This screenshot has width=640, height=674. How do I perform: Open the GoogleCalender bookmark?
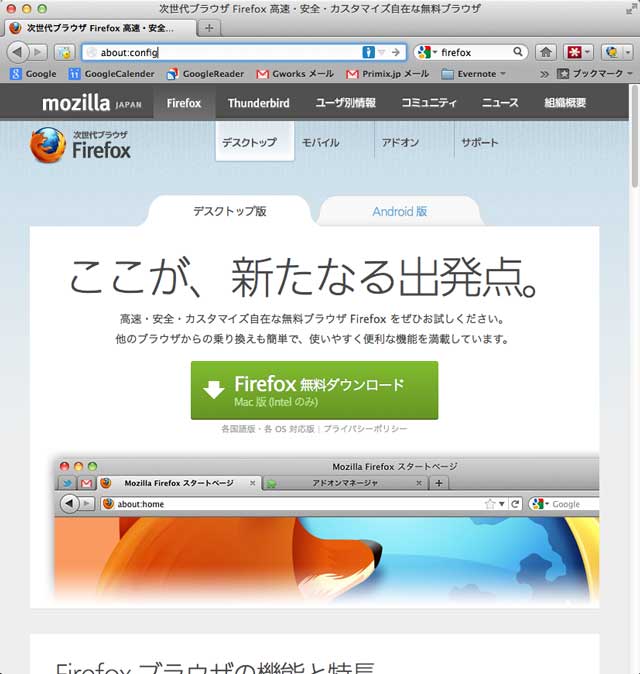pyautogui.click(x=111, y=74)
